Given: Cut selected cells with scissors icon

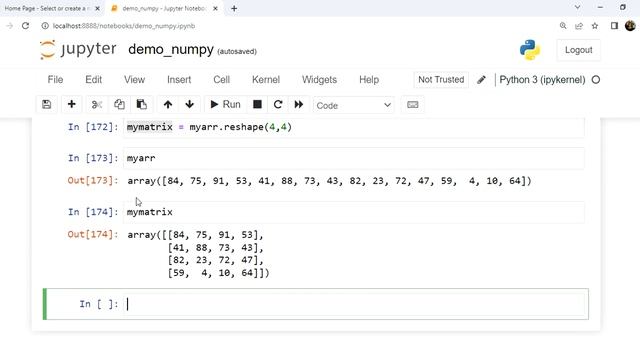Looking at the screenshot, I should 97,104.
